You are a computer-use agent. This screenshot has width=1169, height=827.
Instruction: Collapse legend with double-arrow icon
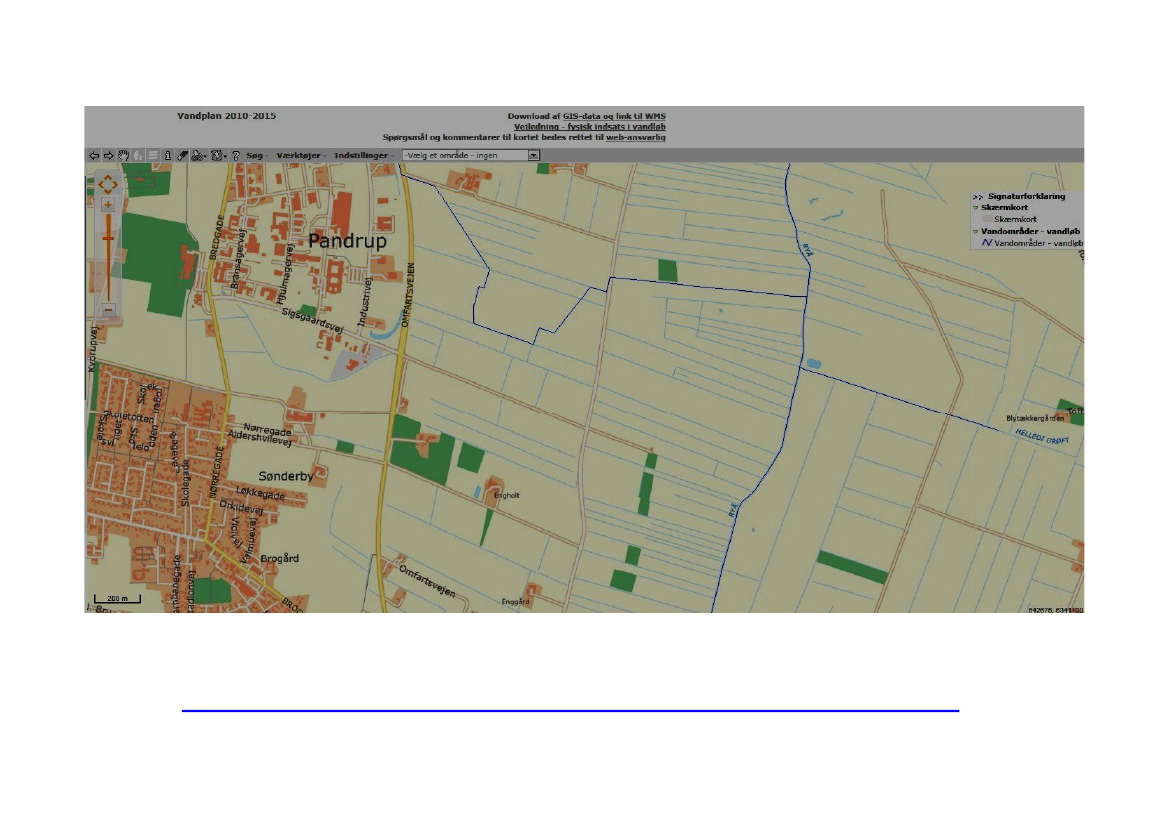tap(977, 197)
